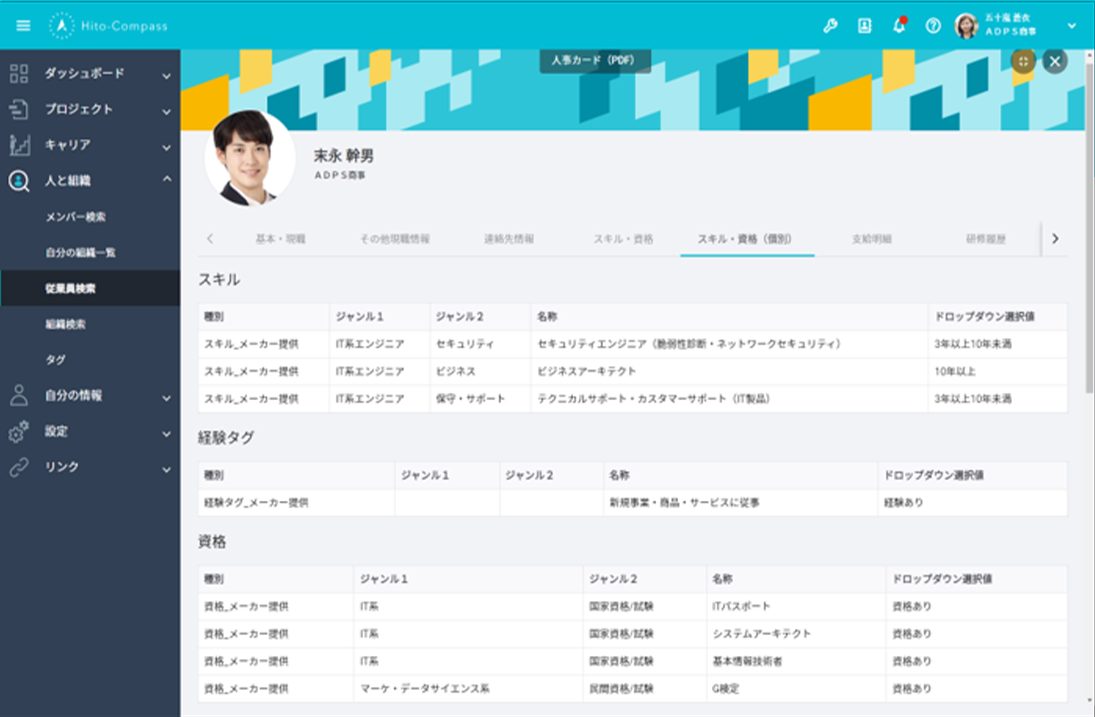Click the ビジネスアーキテクト skill cell
The image size is (1095, 717).
pyautogui.click(x=729, y=371)
